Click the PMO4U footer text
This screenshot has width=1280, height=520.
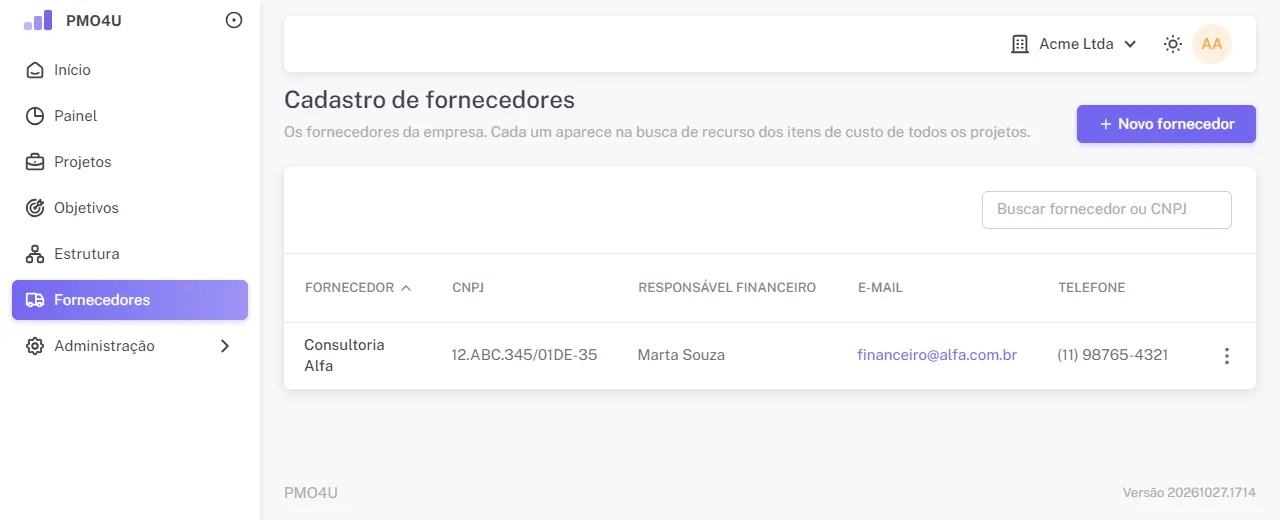tap(311, 493)
